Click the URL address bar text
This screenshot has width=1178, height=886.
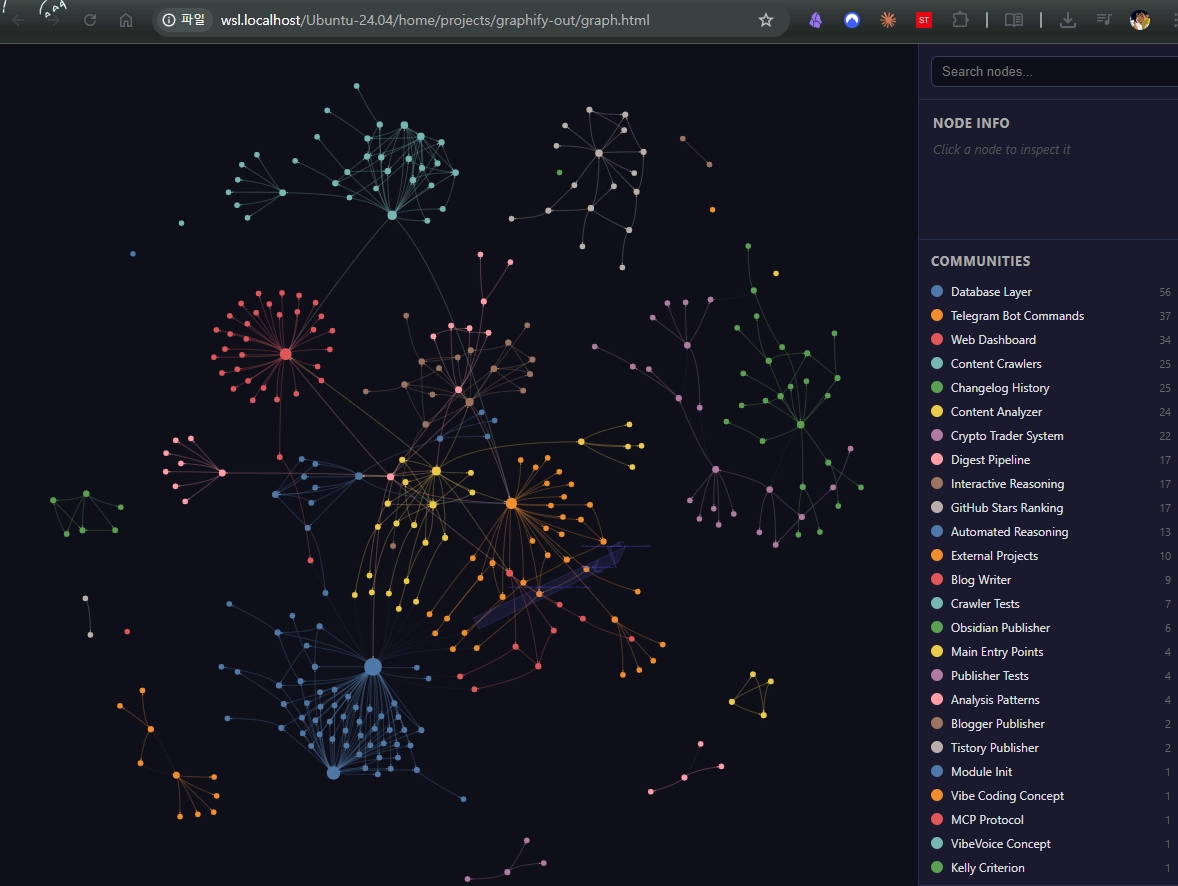[435, 20]
